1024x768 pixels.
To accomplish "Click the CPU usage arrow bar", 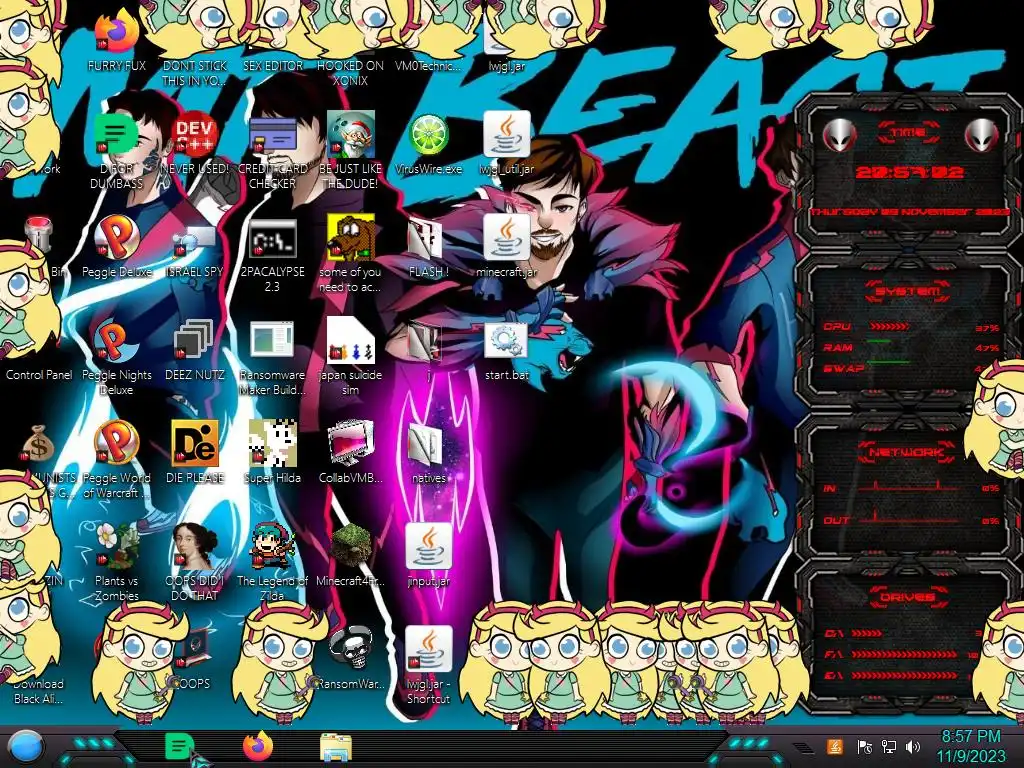I will pos(889,327).
